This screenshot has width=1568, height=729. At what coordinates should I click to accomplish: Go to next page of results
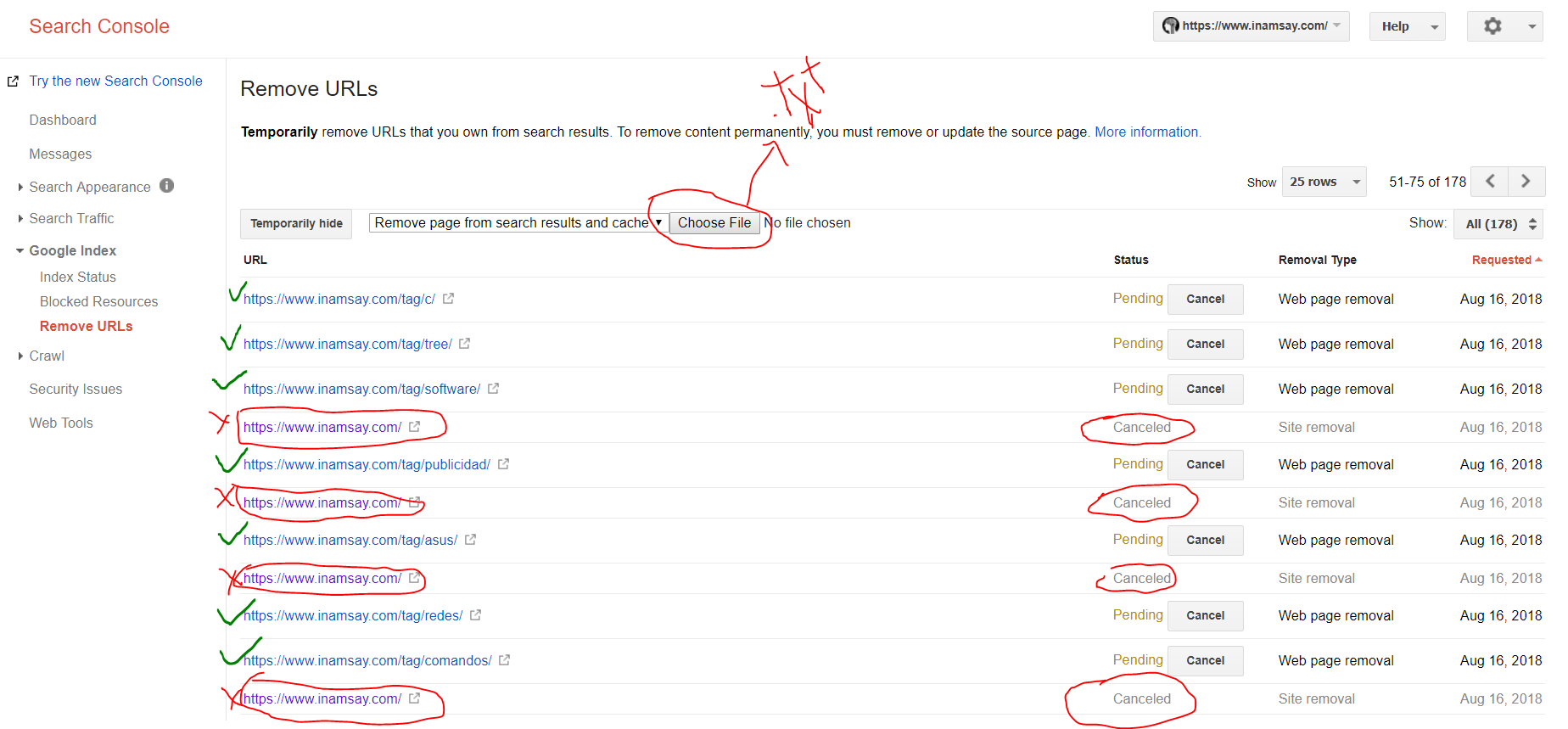[x=1526, y=182]
